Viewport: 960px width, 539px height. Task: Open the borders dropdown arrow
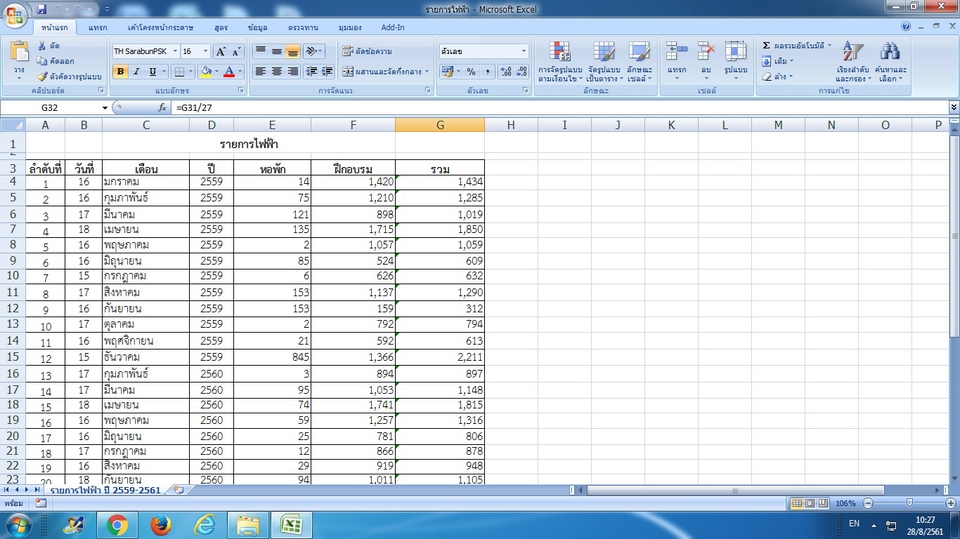click(190, 72)
